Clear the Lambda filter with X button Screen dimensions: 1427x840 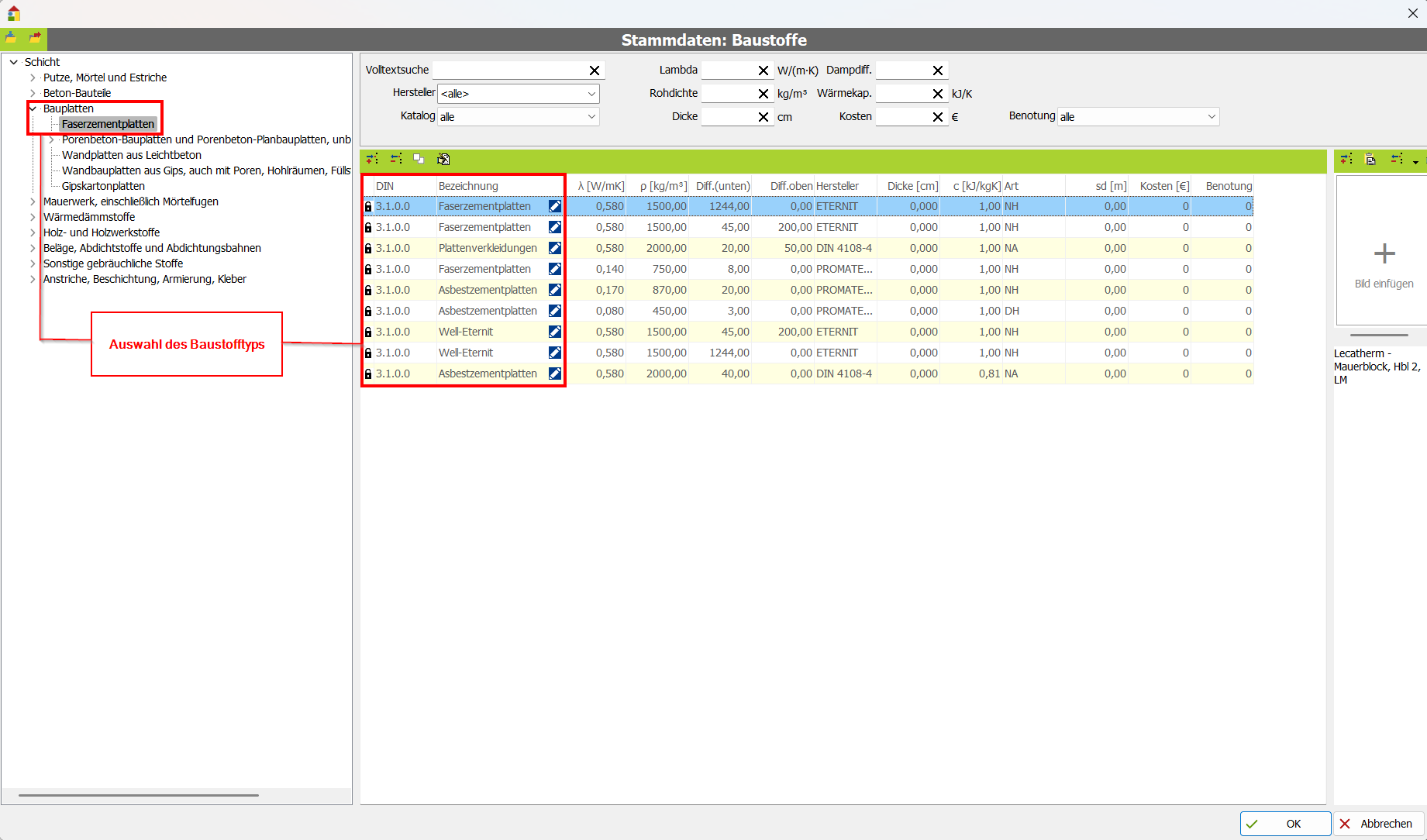(x=763, y=71)
